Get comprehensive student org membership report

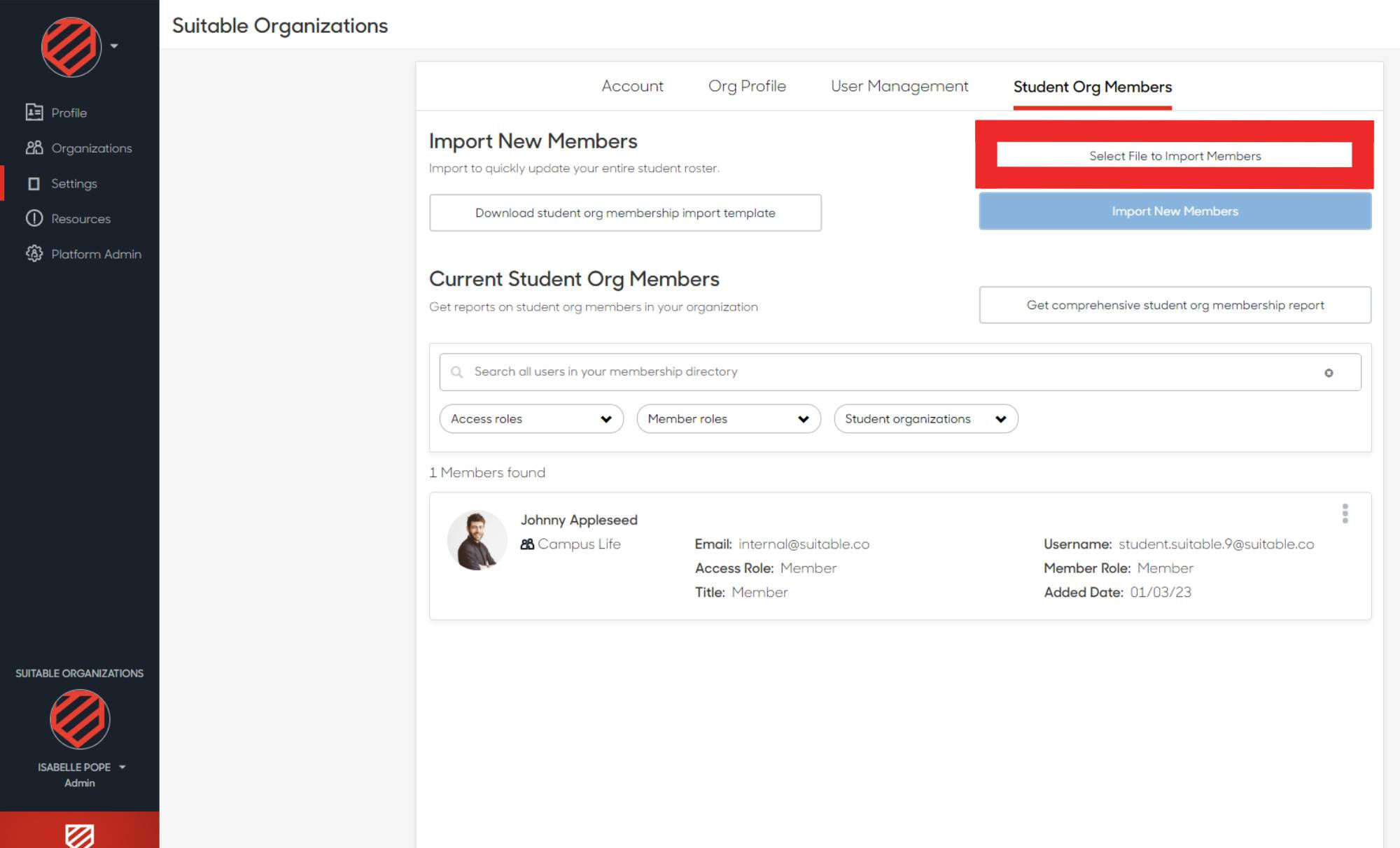[1175, 305]
